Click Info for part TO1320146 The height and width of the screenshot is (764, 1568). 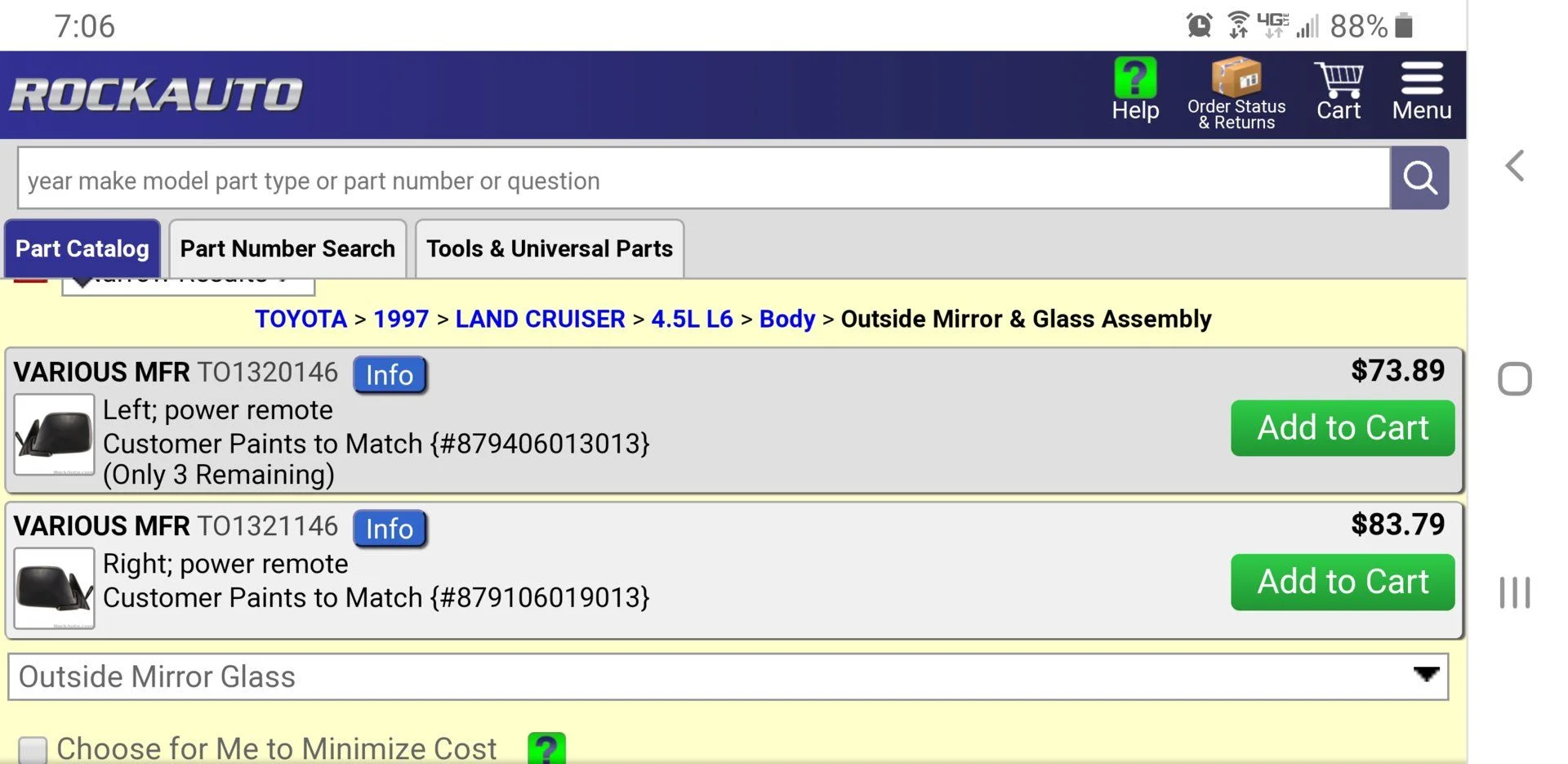pos(390,375)
